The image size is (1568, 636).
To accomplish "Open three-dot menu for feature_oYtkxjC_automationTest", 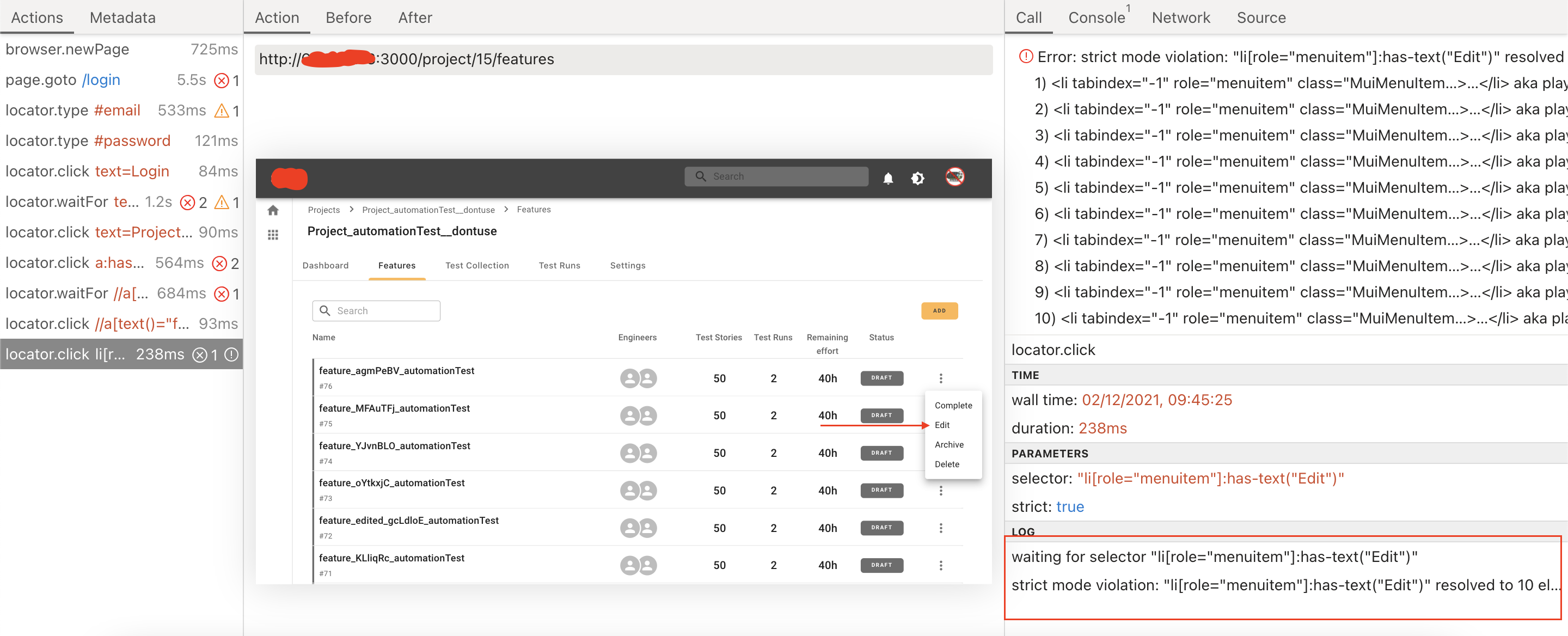I will point(940,490).
